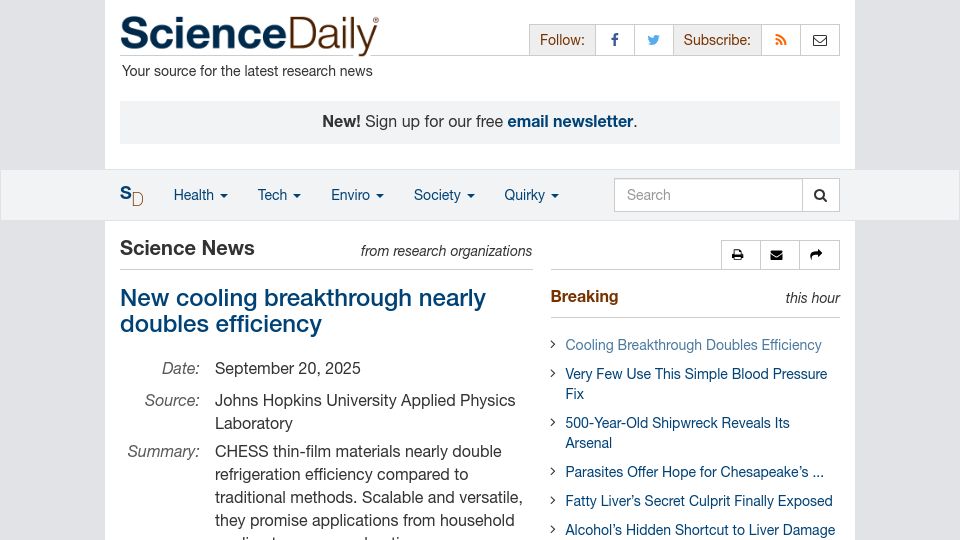
Task: Click the summary text about CHESS thin-film materials
Action: tap(369, 493)
